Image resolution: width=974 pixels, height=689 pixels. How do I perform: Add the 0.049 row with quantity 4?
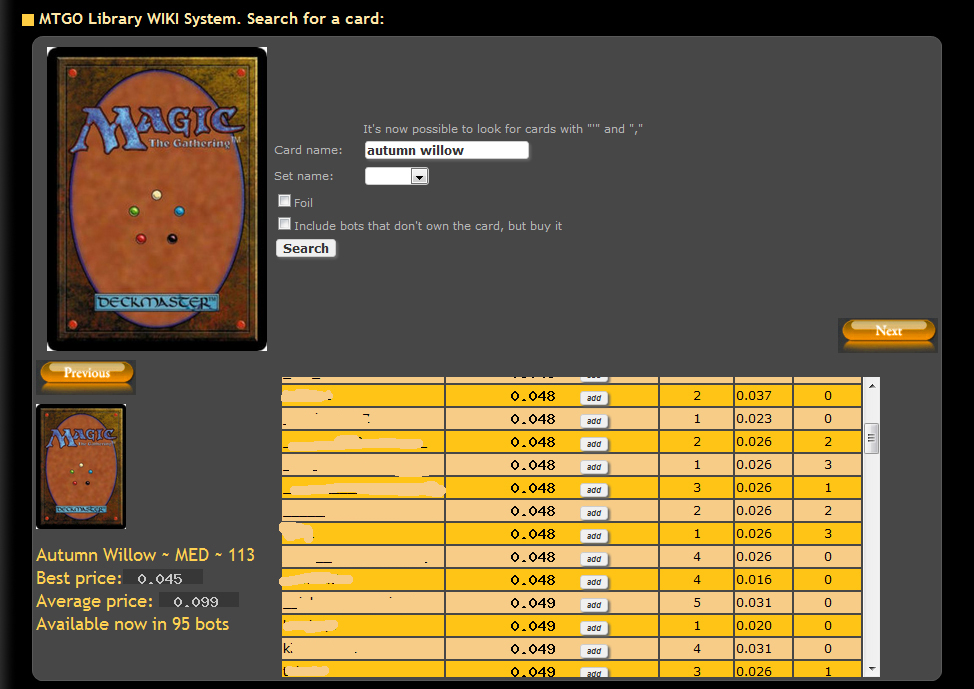click(594, 651)
